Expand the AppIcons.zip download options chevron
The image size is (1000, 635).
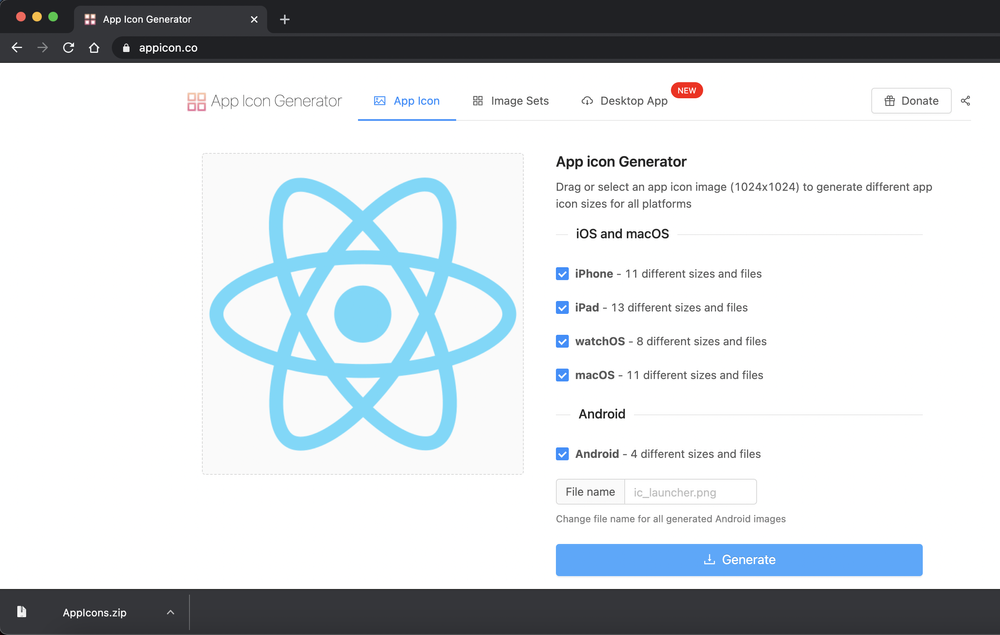[170, 612]
